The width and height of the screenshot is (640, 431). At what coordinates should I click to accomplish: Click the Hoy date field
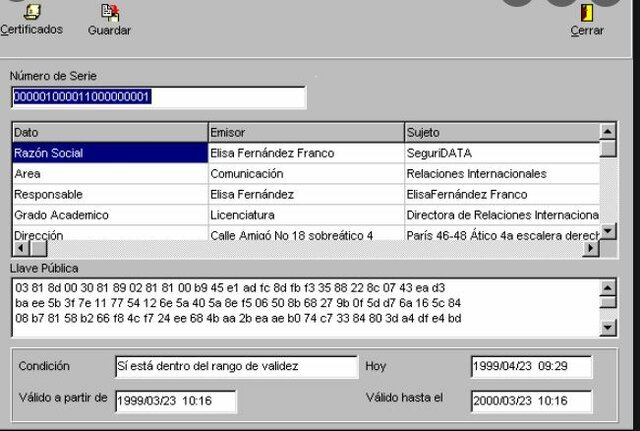tap(531, 367)
